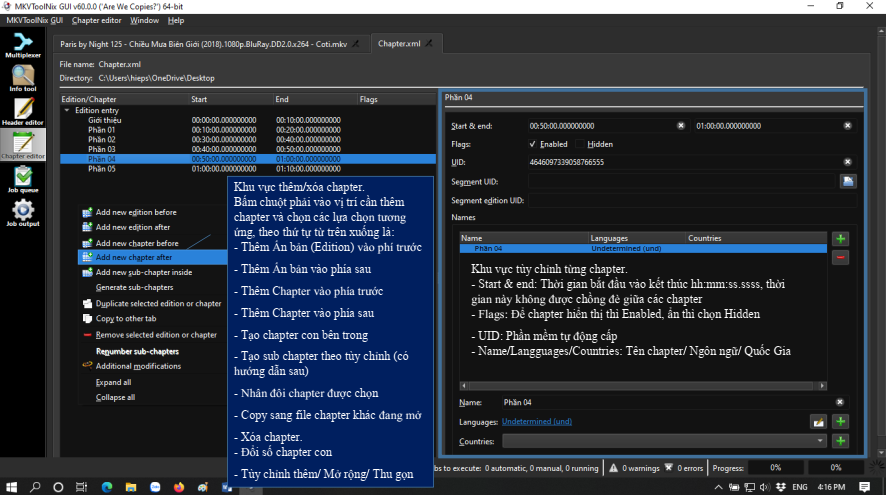Select the Phần 01 chapter row

[x=248, y=130]
